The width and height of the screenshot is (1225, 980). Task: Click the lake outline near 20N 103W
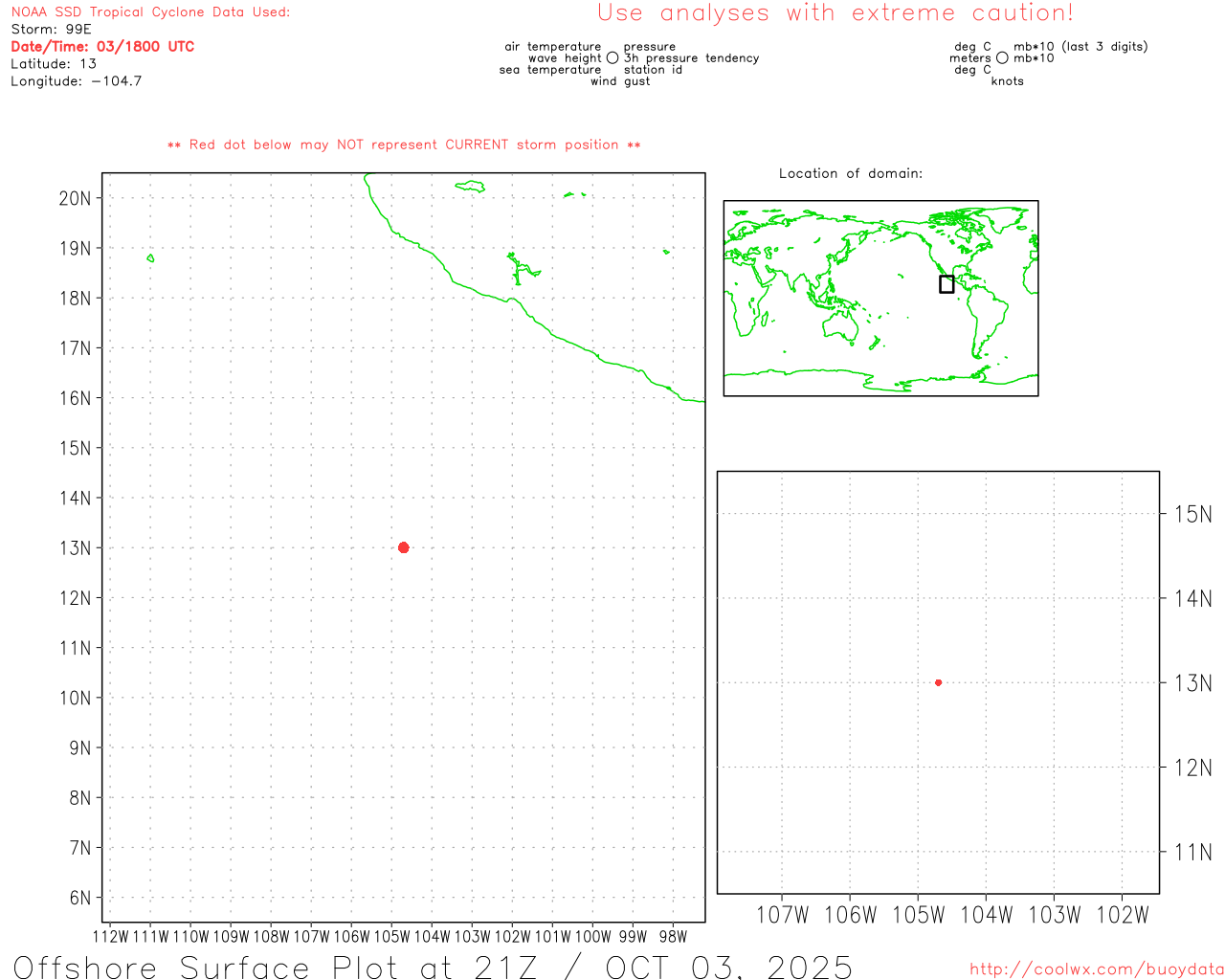coord(470,186)
